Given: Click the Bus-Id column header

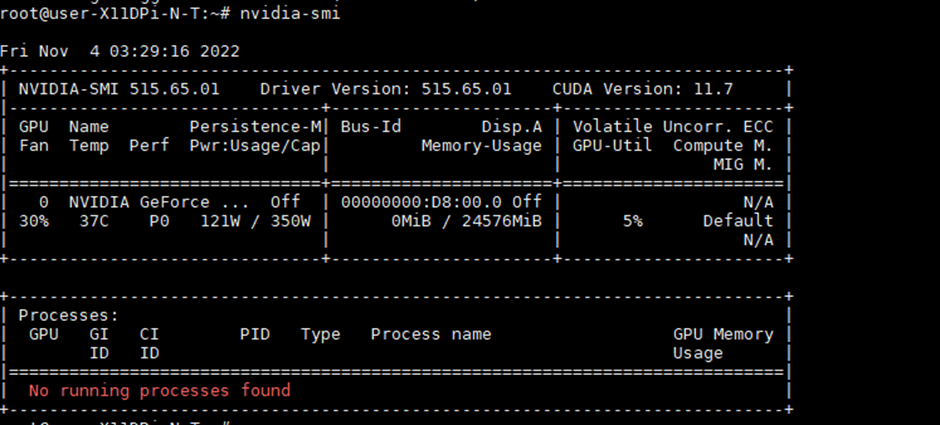Looking at the screenshot, I should click(370, 127).
